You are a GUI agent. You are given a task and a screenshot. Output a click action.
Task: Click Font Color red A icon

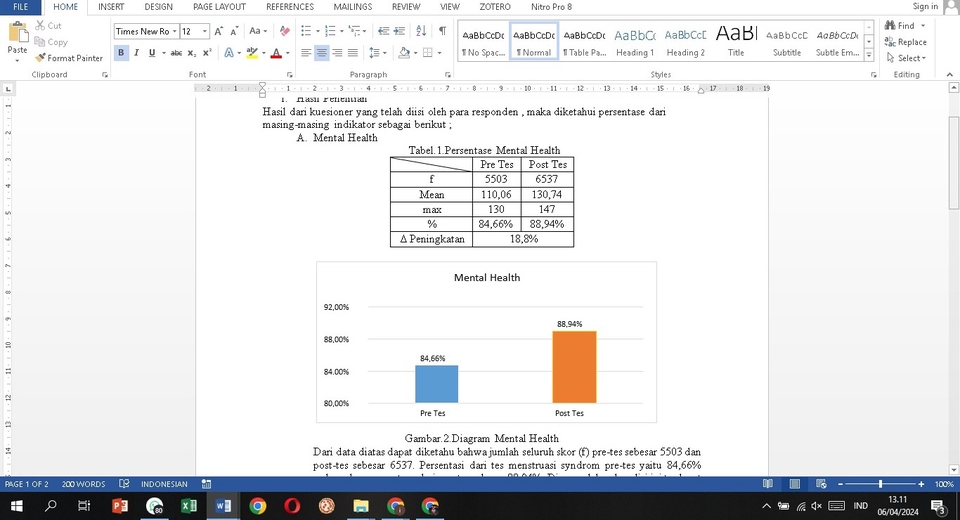pos(276,53)
